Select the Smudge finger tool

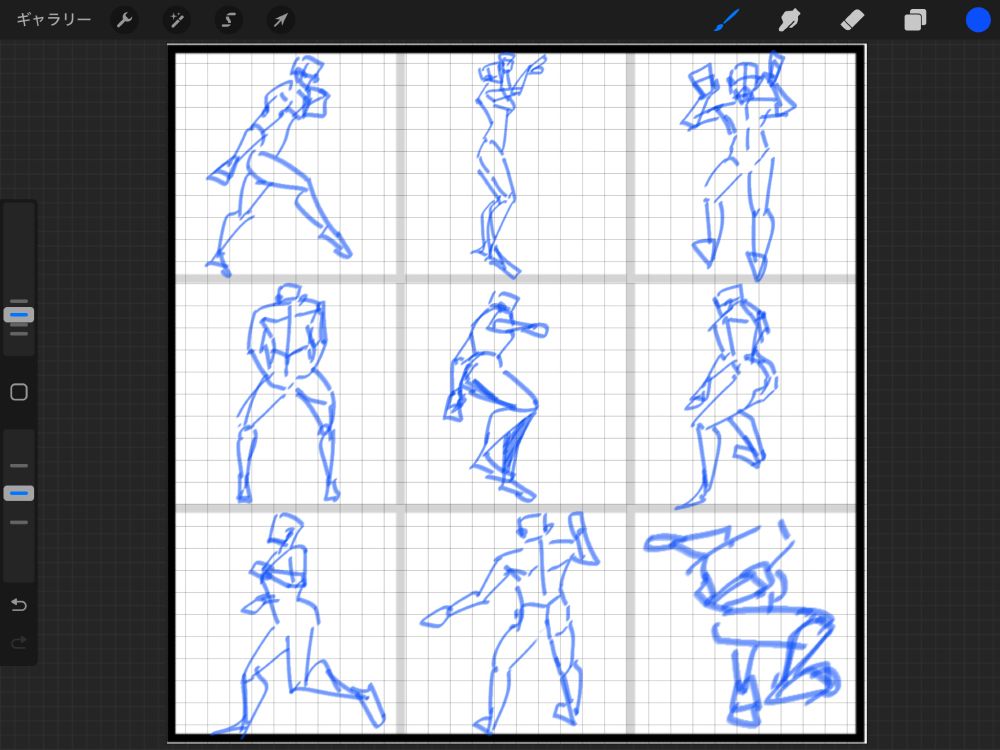coord(789,20)
